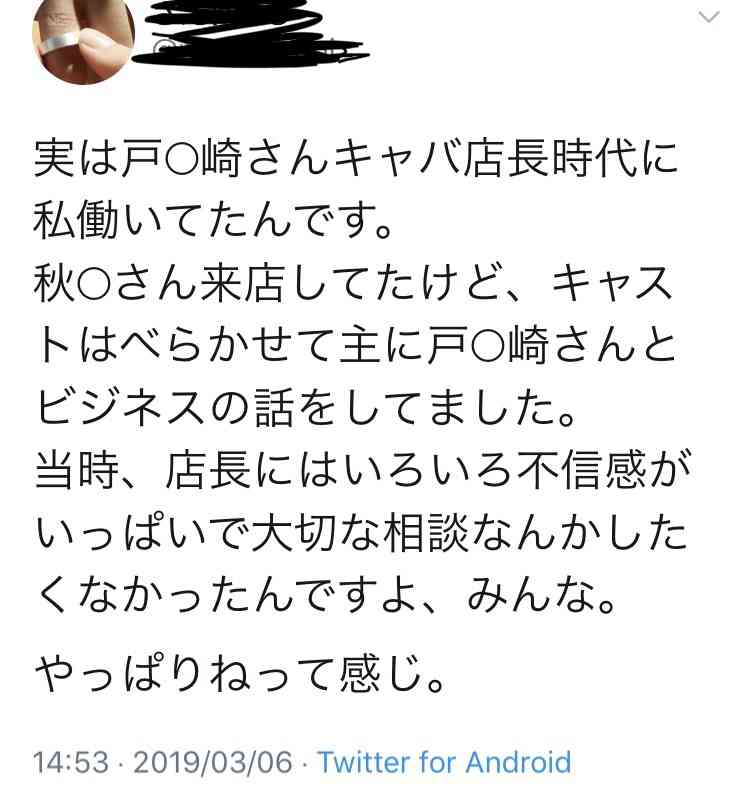
Task: Click the word "Android" in the source label
Action: [518, 762]
